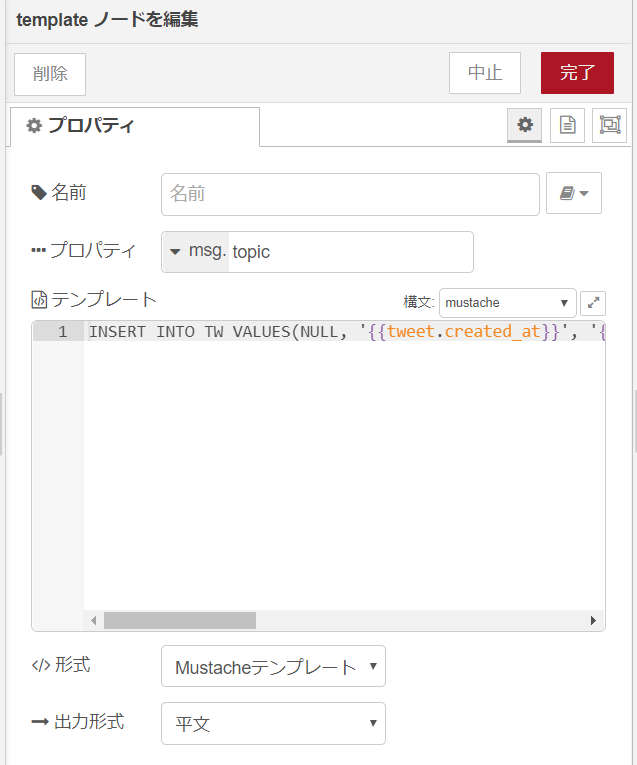Click the INSERT INTO TW template line
637x765 pixels.
(x=346, y=332)
